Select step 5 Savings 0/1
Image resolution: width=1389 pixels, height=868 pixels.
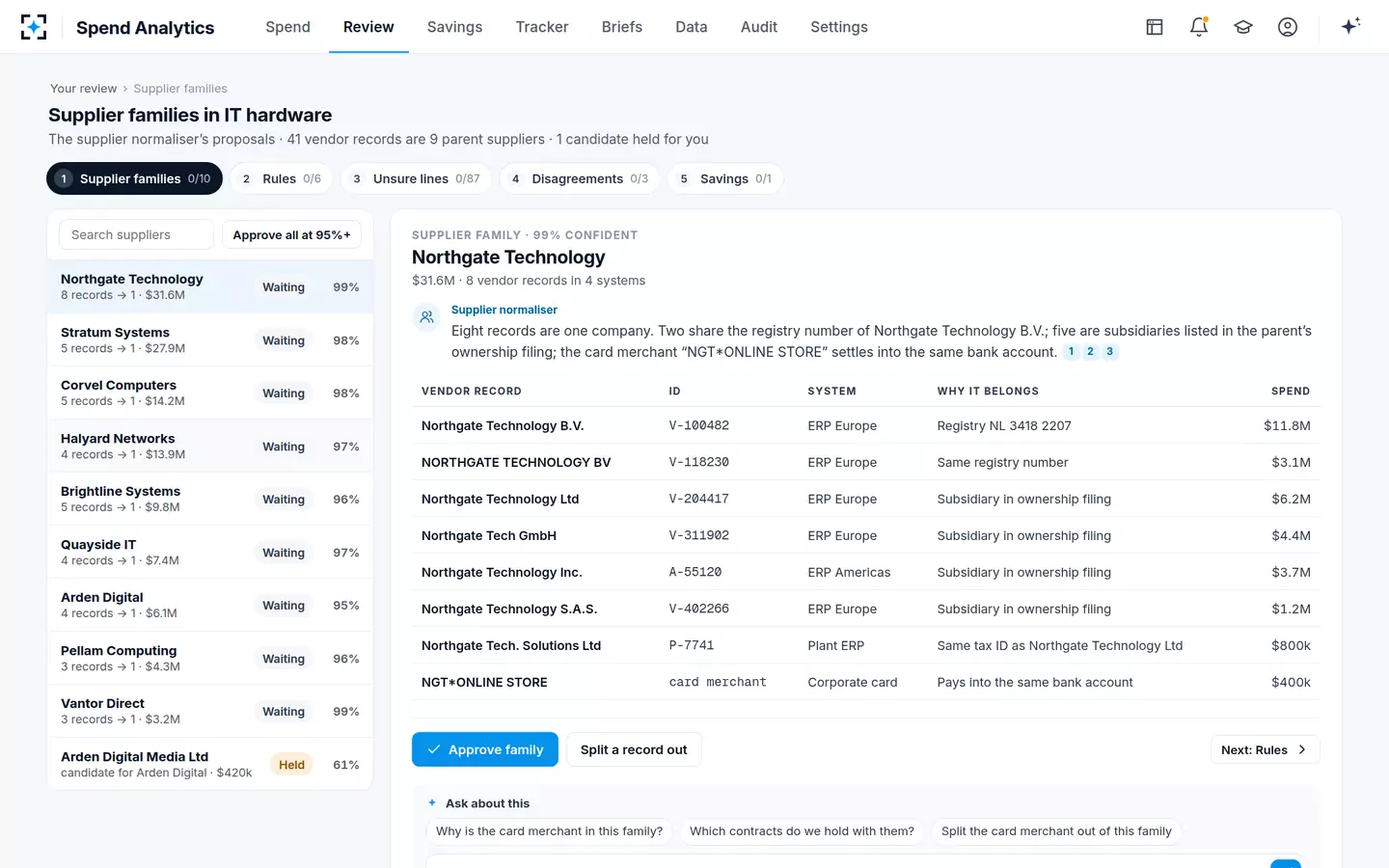(x=725, y=178)
